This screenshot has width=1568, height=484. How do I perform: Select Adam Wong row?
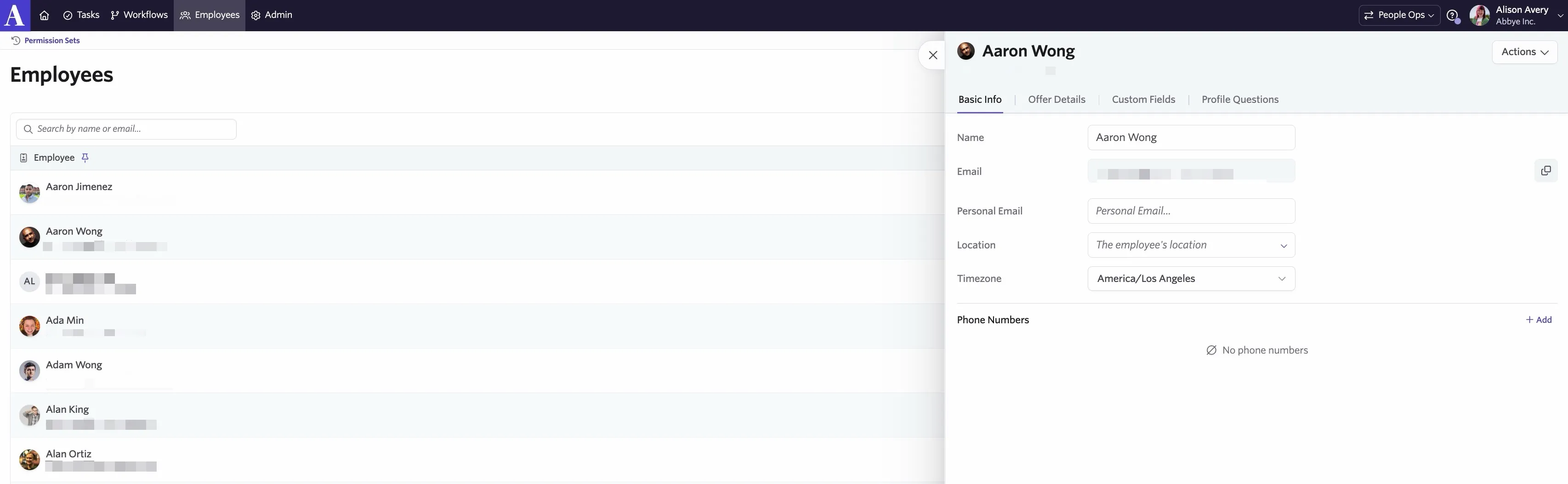(x=477, y=370)
